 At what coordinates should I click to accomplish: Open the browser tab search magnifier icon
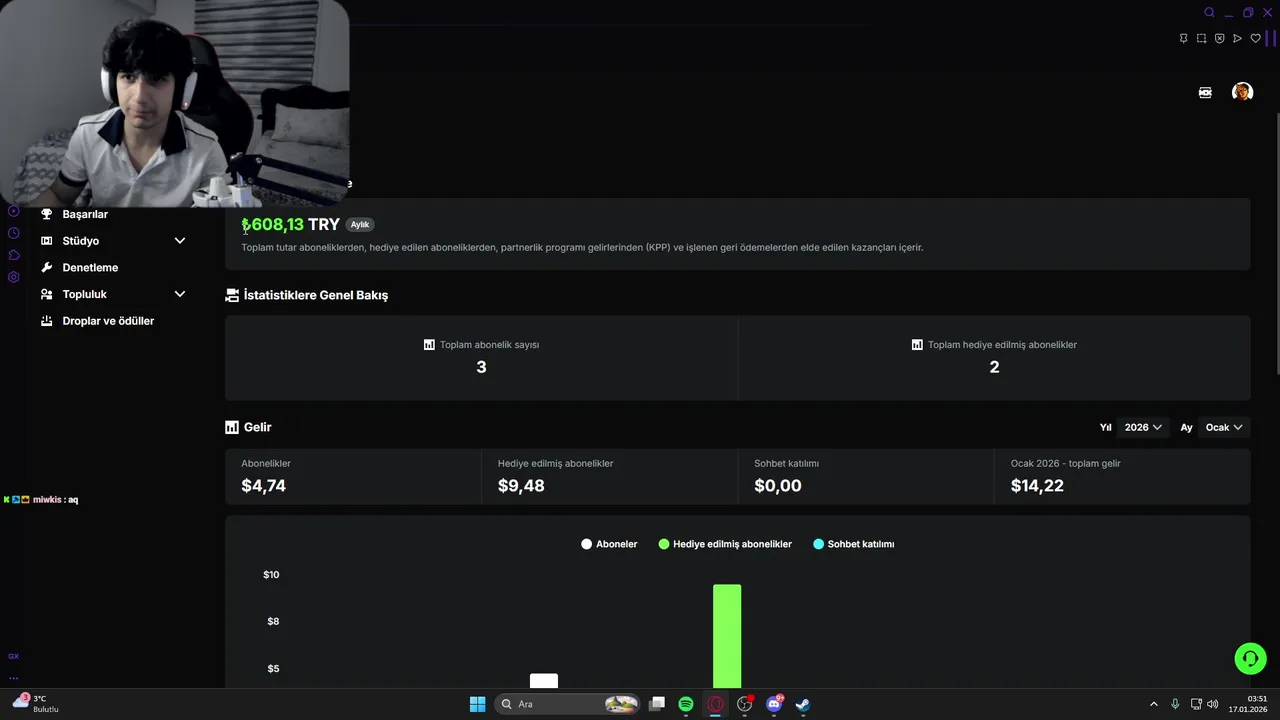[x=1209, y=13]
